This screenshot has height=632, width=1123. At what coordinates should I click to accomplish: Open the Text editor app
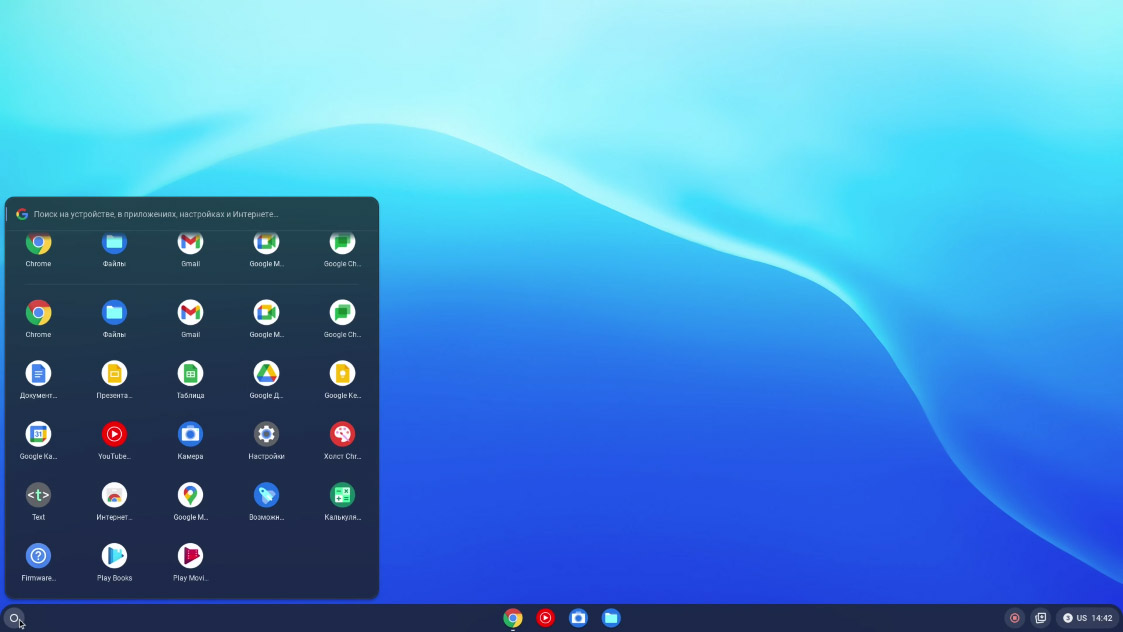point(39,495)
